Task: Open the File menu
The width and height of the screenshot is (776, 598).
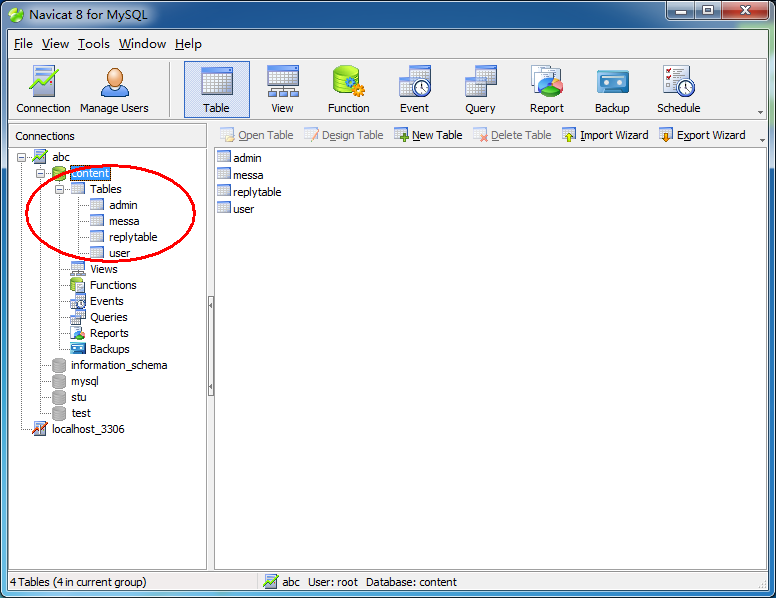Action: click(23, 44)
